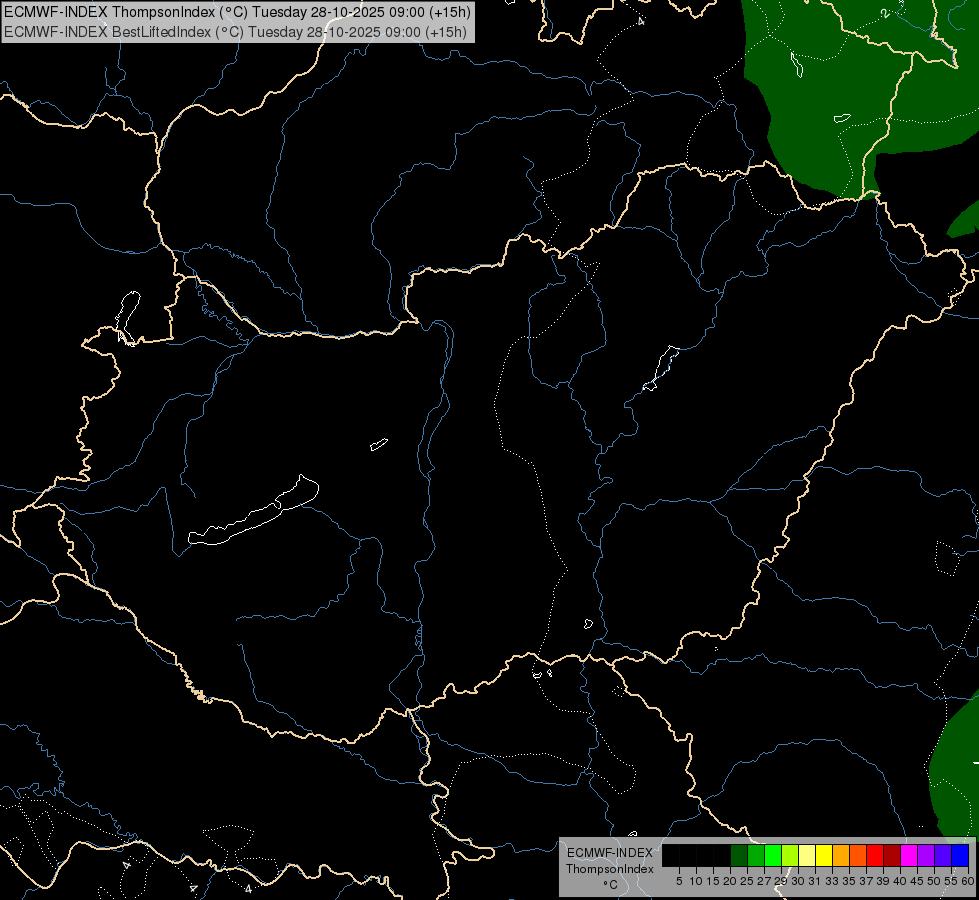Pick the bright red 37–39 legend swatch
Viewport: 979px width, 900px height.
(875, 855)
